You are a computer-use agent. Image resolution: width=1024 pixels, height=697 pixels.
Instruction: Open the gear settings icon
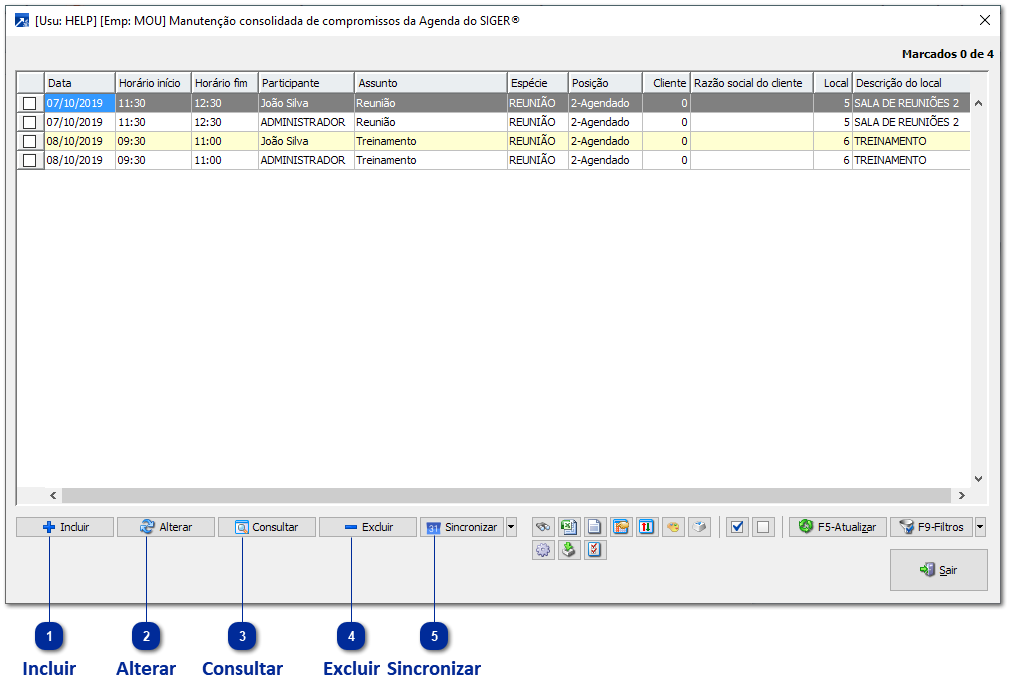(543, 550)
